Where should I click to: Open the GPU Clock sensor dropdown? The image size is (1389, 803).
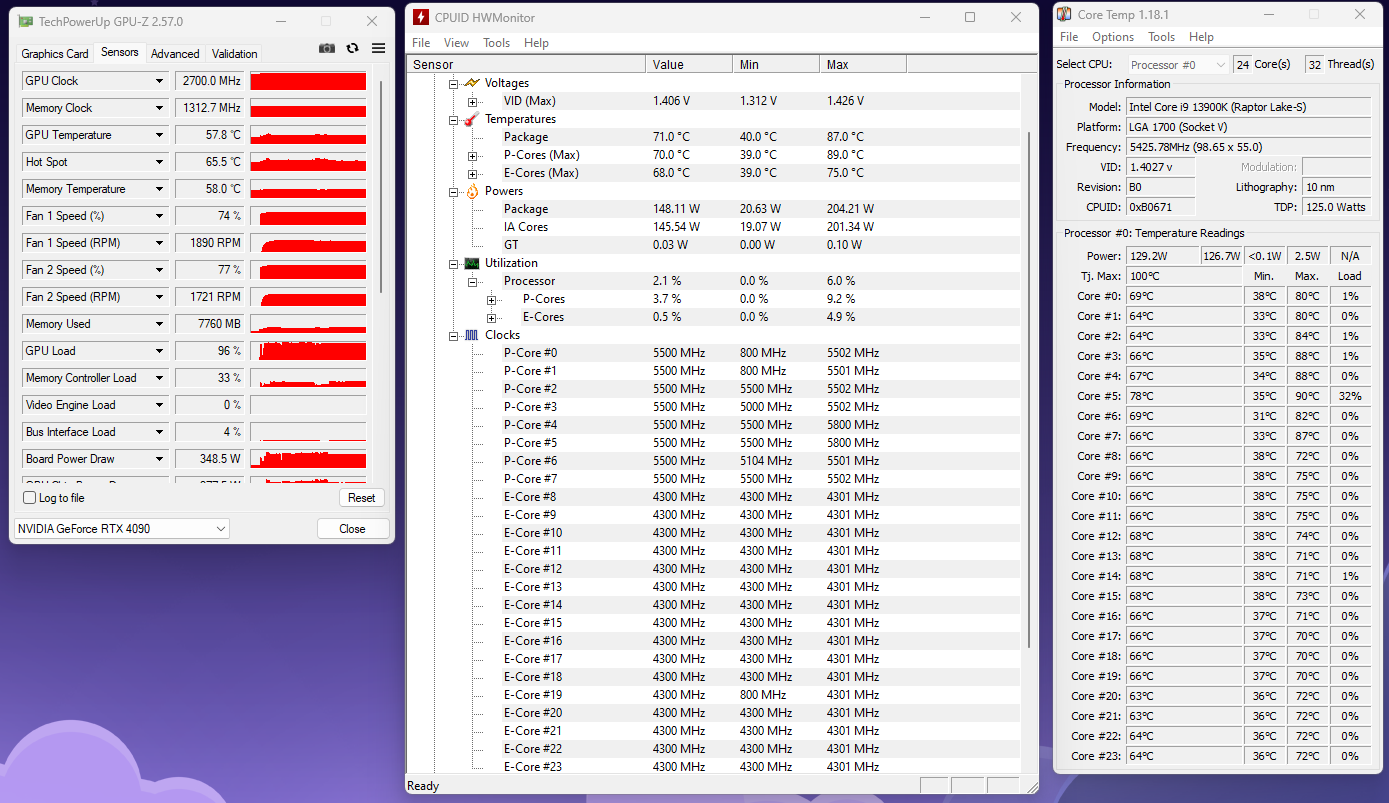coord(159,81)
